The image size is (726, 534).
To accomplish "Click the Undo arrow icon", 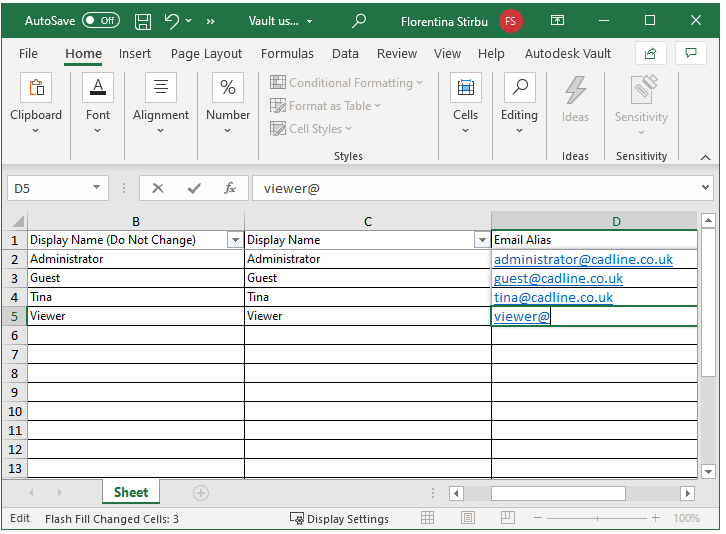I will [x=171, y=21].
